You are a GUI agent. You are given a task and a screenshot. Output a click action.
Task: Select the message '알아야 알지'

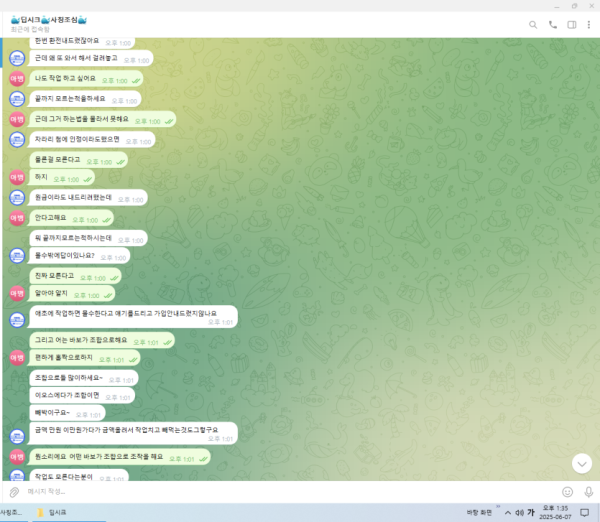[72, 294]
